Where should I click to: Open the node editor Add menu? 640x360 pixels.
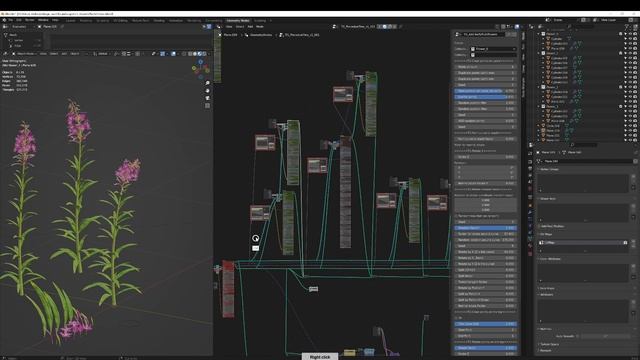tap(250, 27)
